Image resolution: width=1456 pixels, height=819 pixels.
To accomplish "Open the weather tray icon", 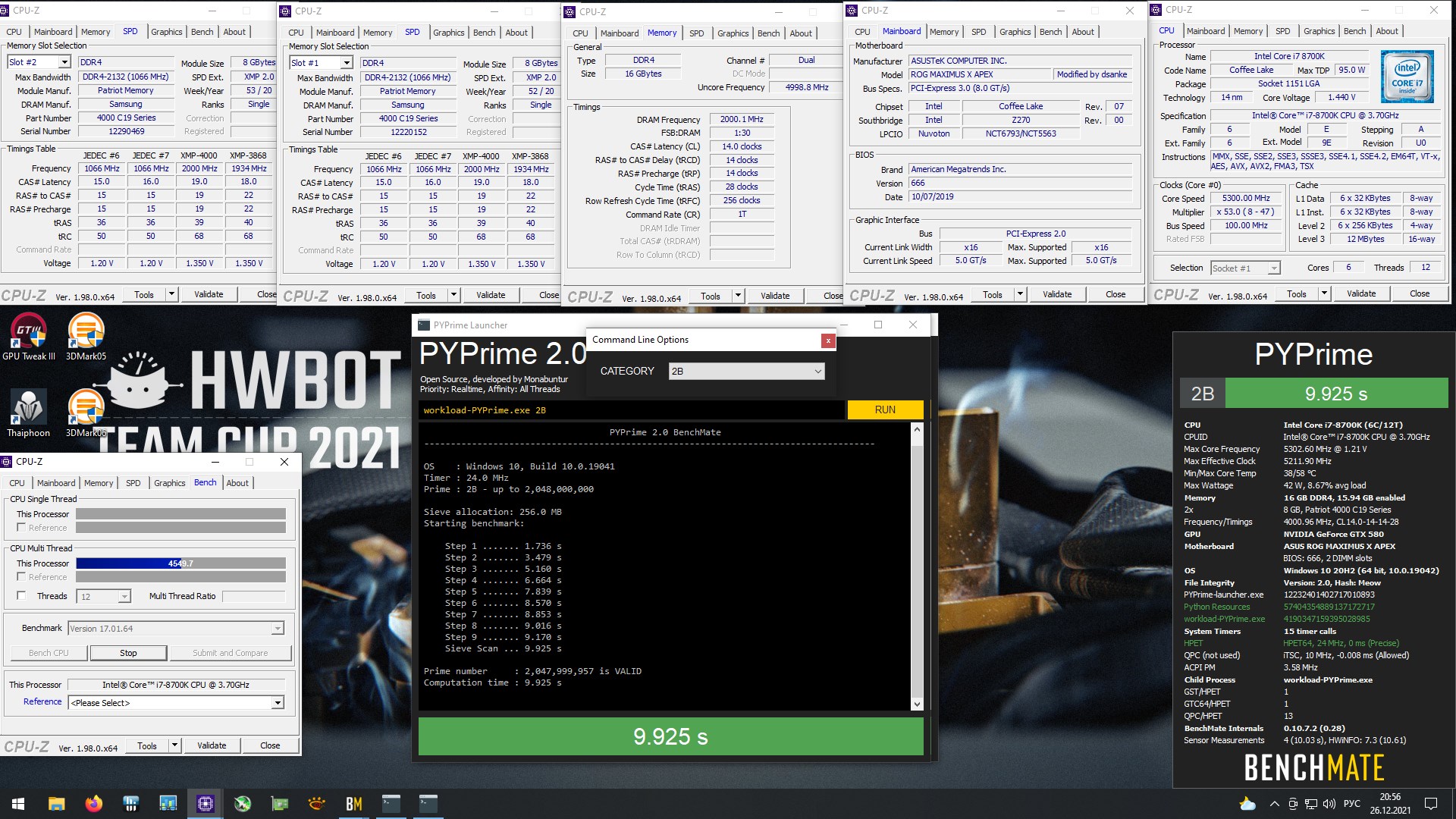I will 1247,804.
